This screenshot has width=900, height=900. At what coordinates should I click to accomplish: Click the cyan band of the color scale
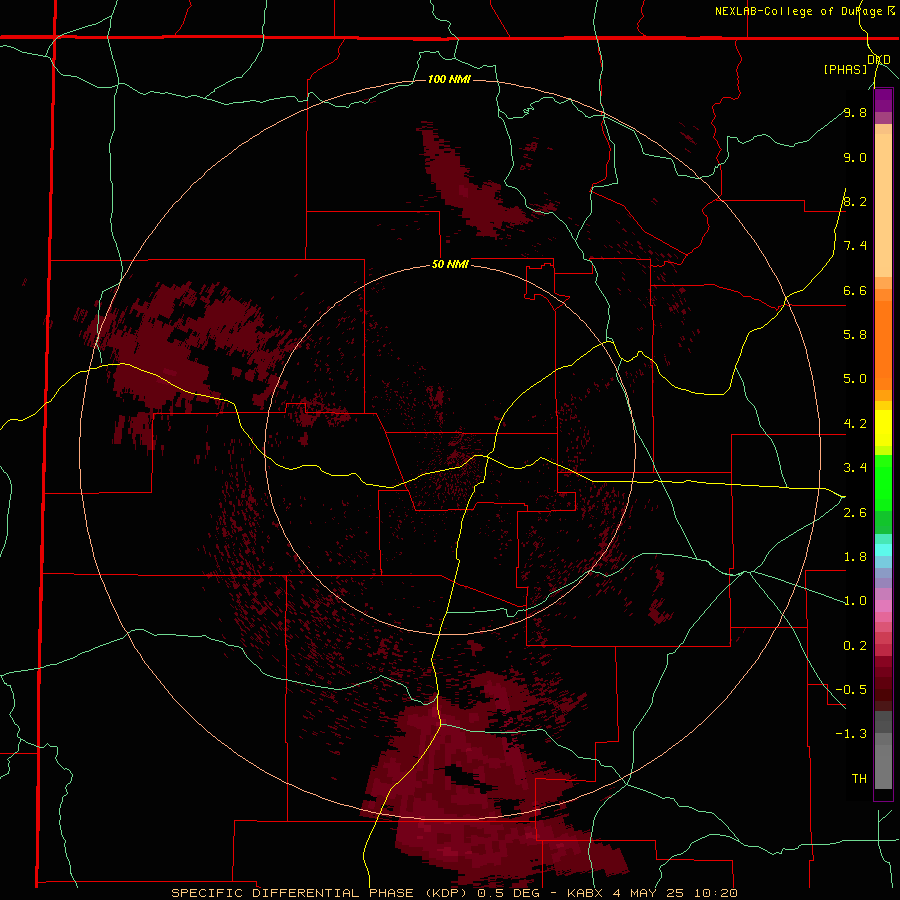click(x=883, y=550)
